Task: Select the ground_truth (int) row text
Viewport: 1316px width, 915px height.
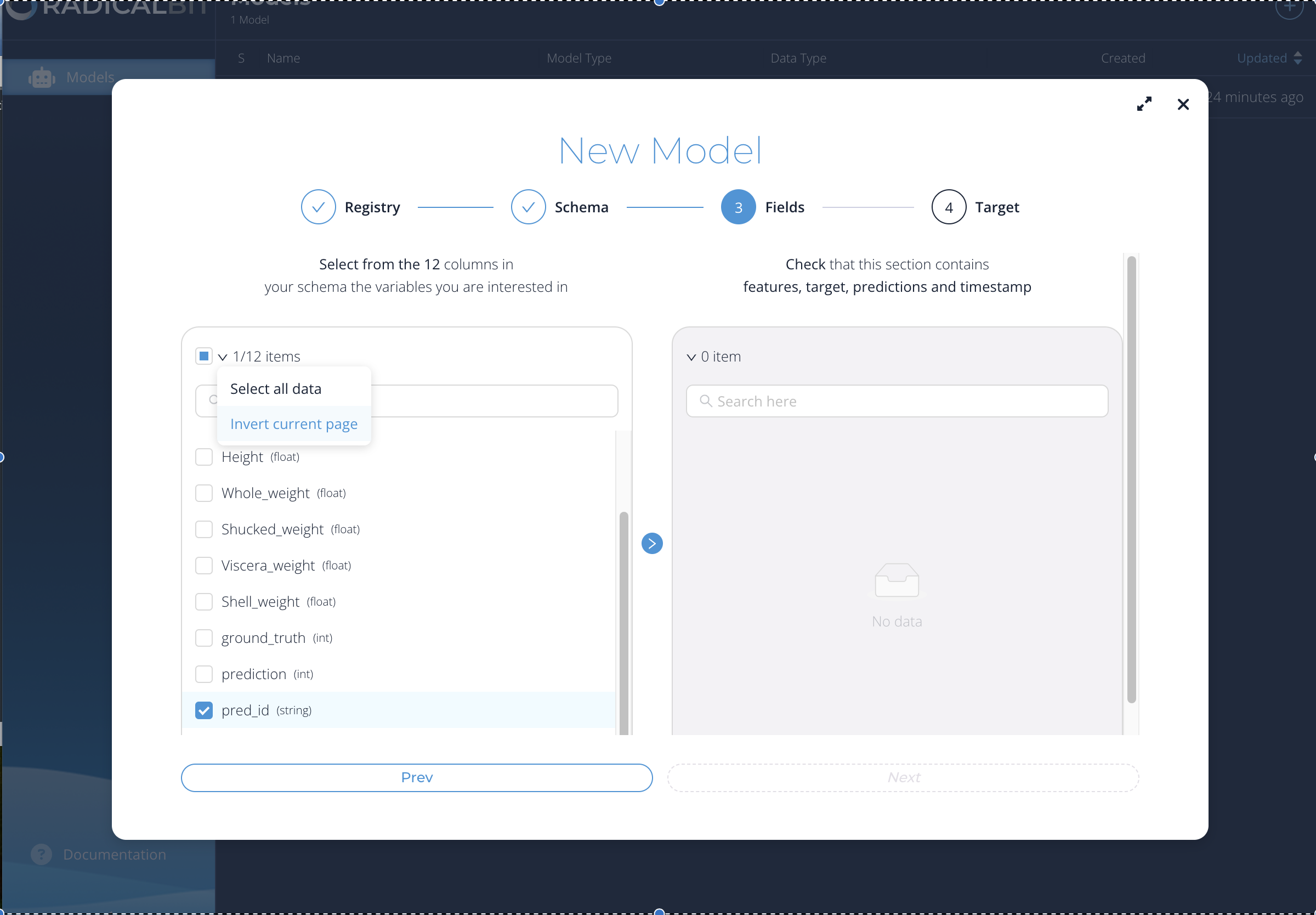Action: tap(277, 637)
